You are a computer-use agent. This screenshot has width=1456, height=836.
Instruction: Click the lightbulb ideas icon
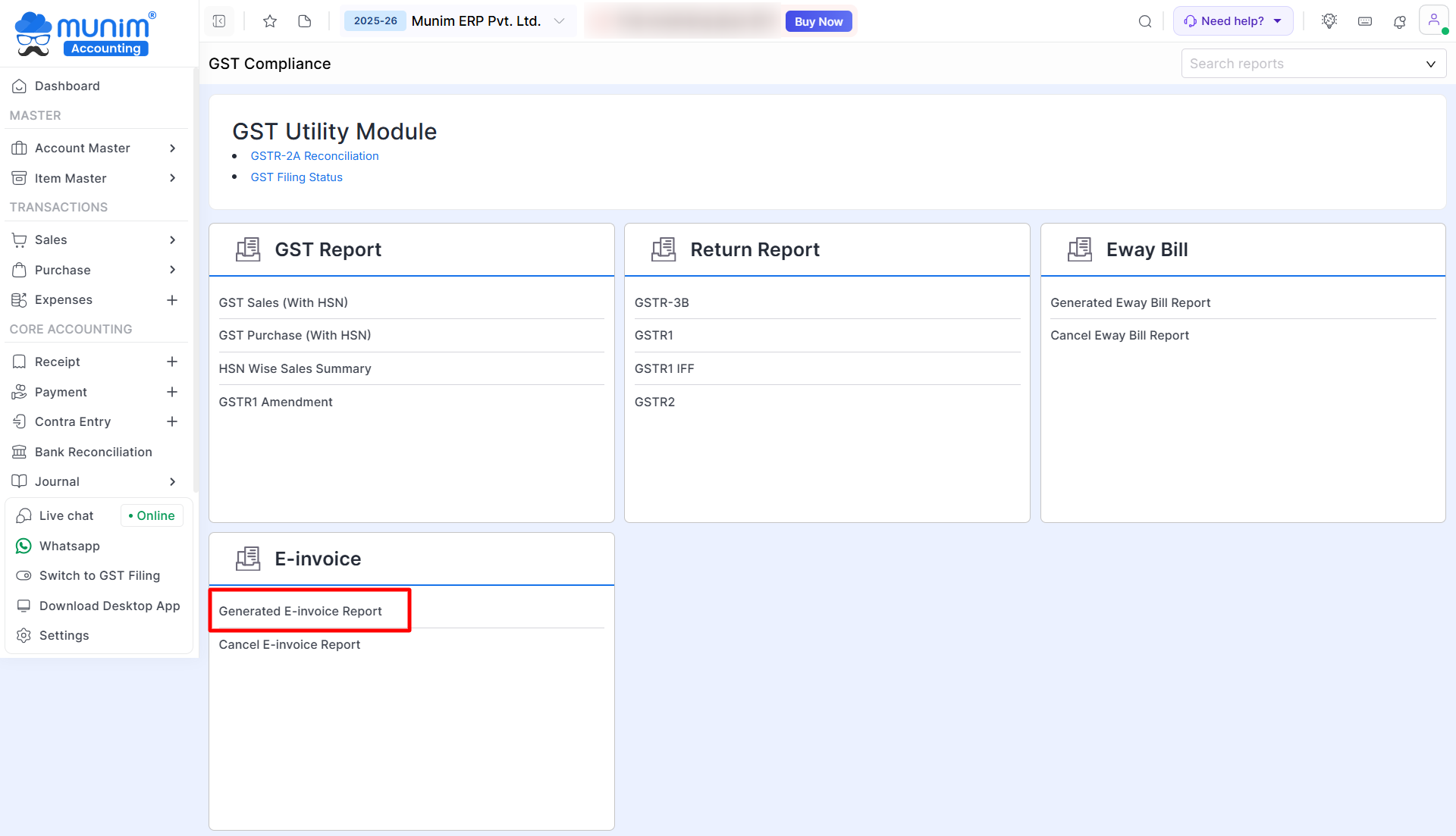(x=1329, y=21)
